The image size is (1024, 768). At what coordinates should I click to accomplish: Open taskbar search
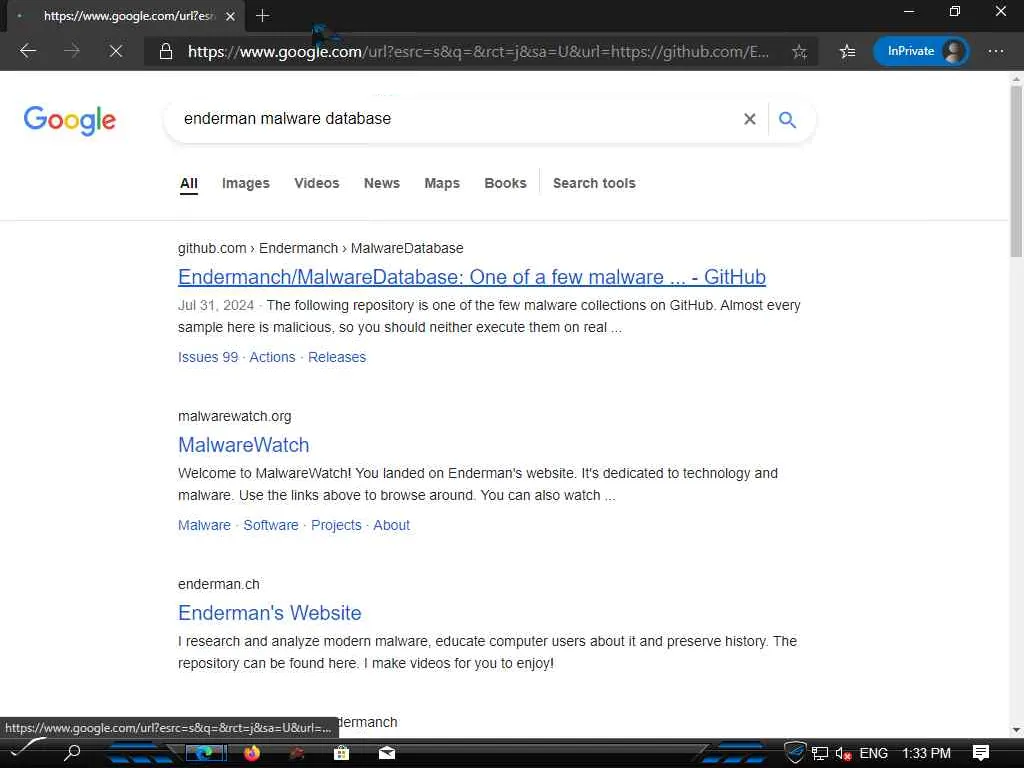click(72, 753)
